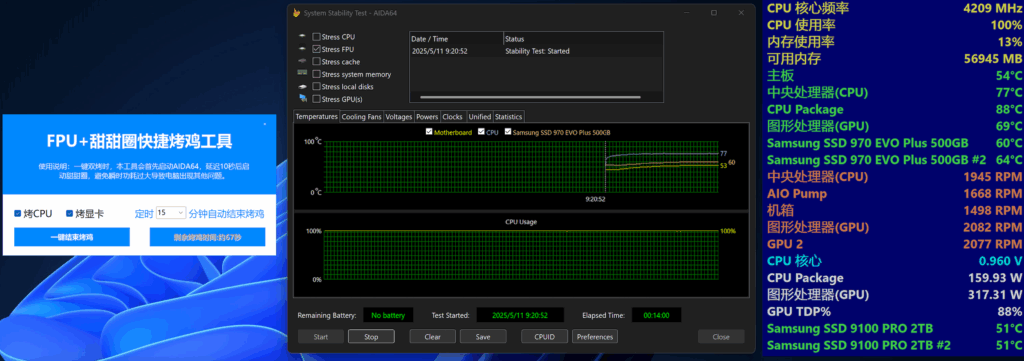Click the icon beside Stress CPU
The image size is (1024, 361).
302,37
